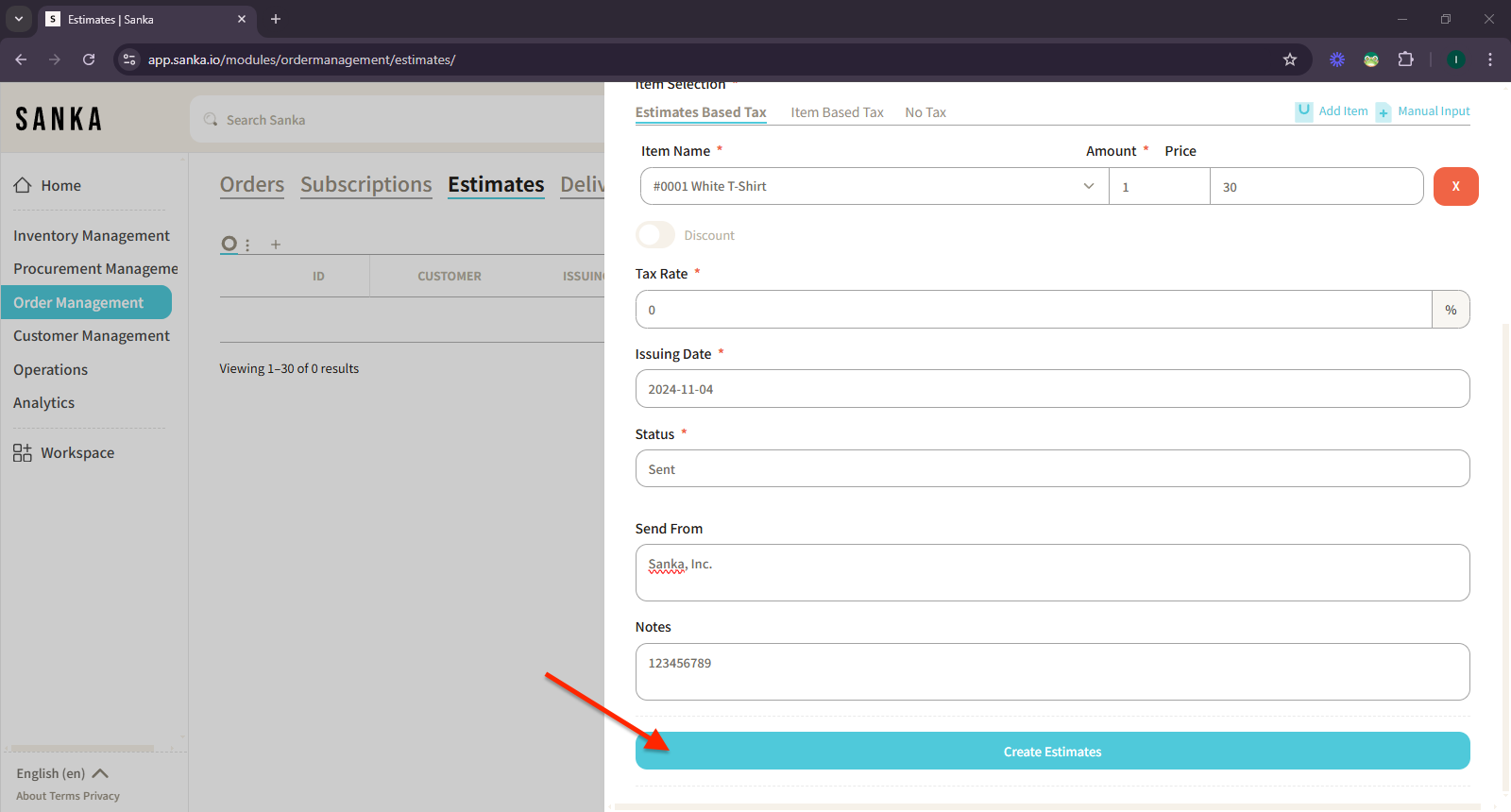The height and width of the screenshot is (812, 1511).
Task: Toggle the Discount switch
Action: [655, 235]
